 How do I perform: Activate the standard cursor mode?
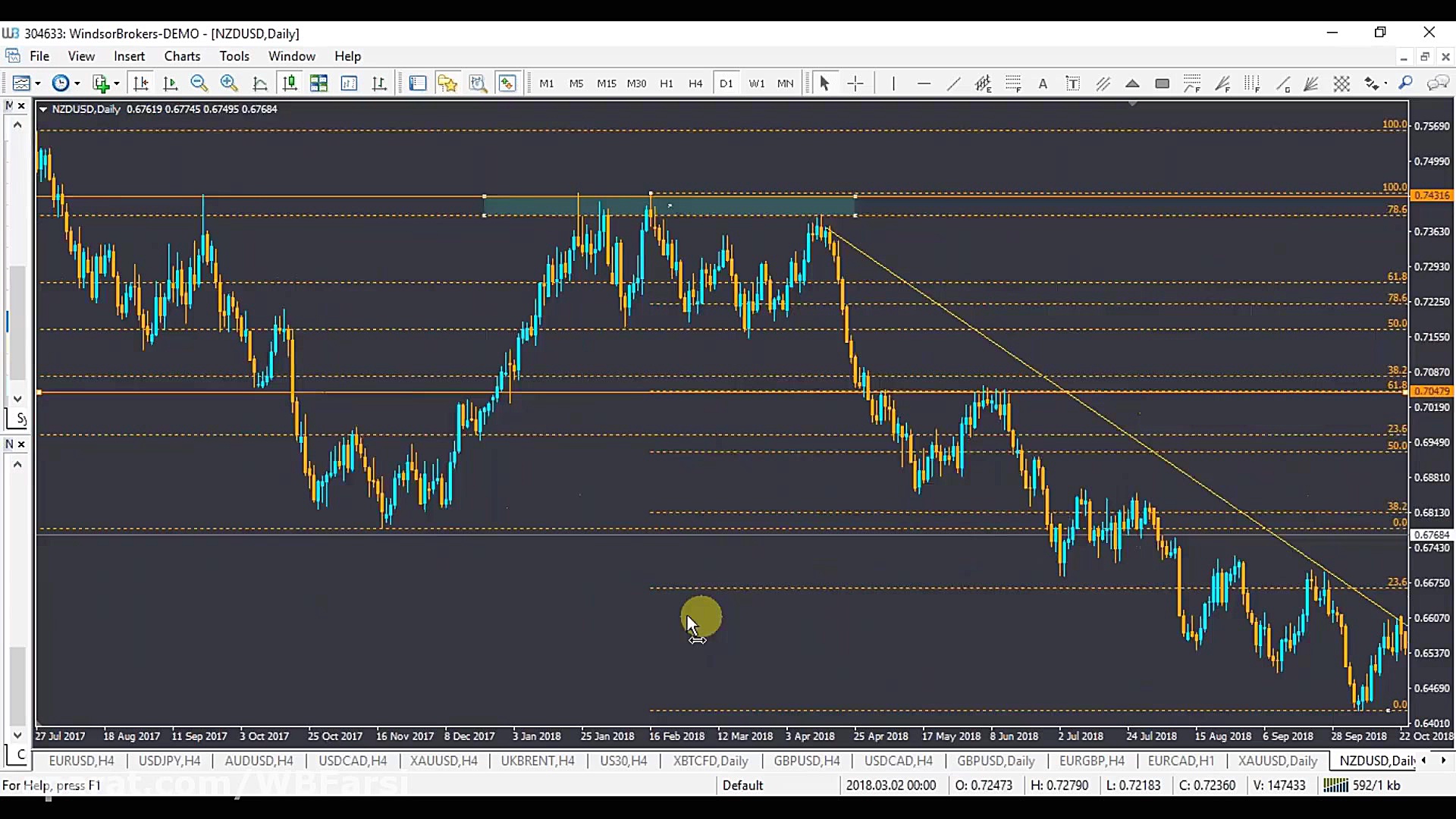825,83
